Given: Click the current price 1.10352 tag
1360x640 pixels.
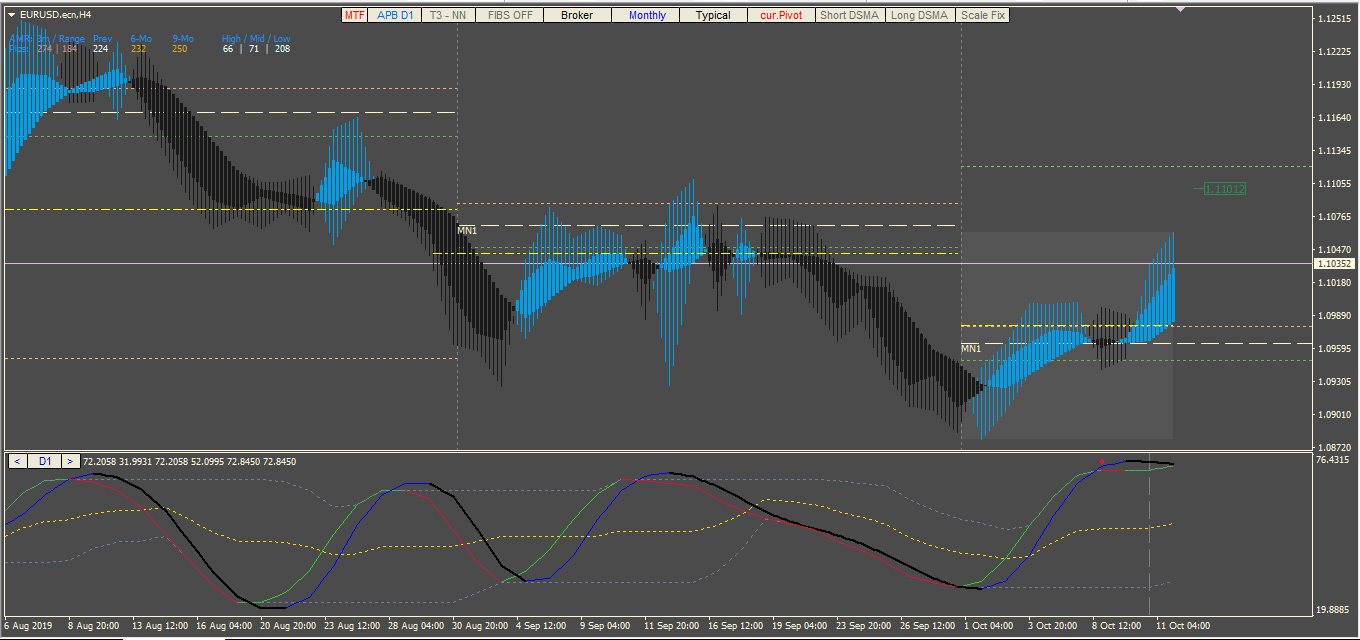Looking at the screenshot, I should click(x=1335, y=263).
